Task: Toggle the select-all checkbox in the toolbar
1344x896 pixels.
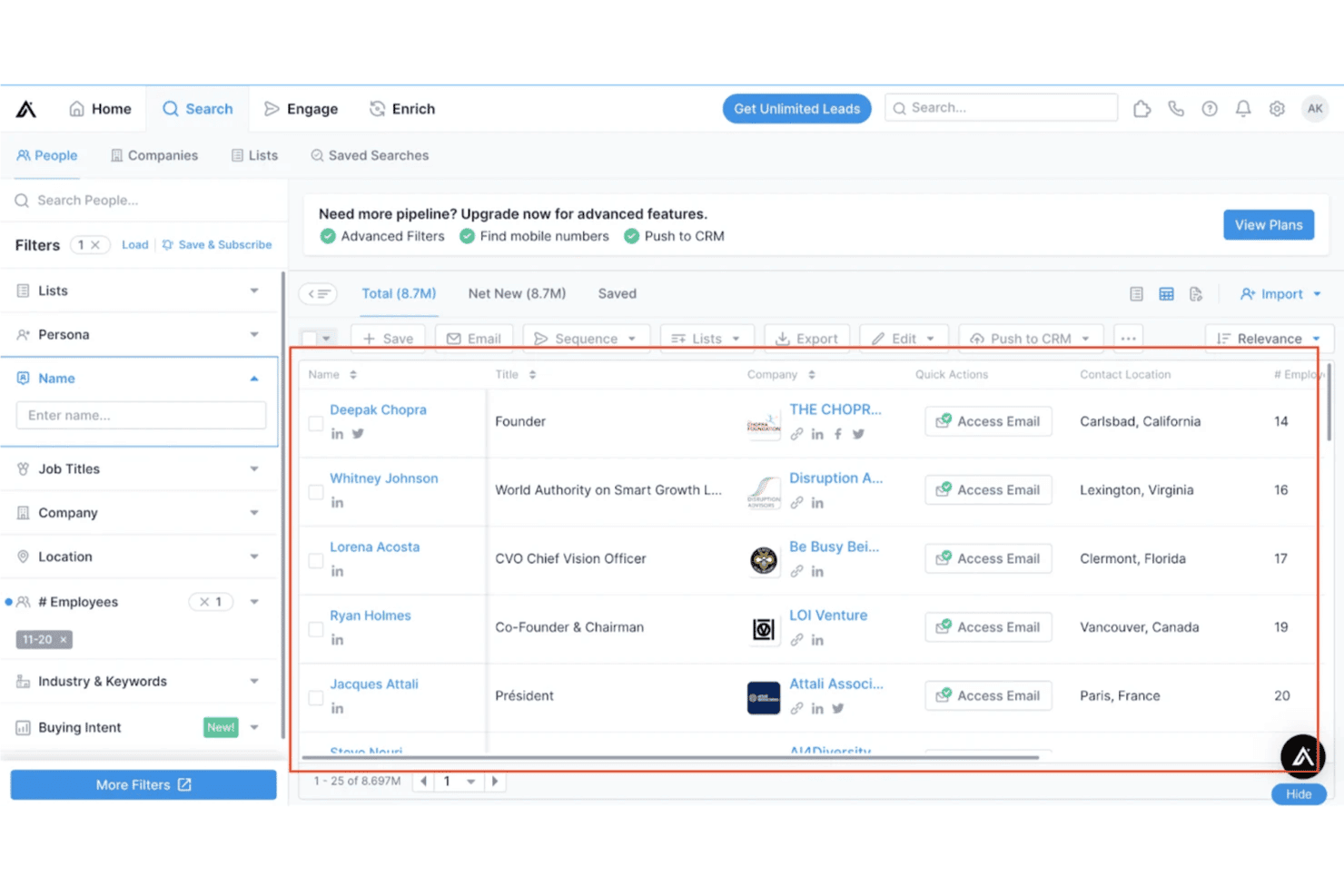Action: coord(310,339)
